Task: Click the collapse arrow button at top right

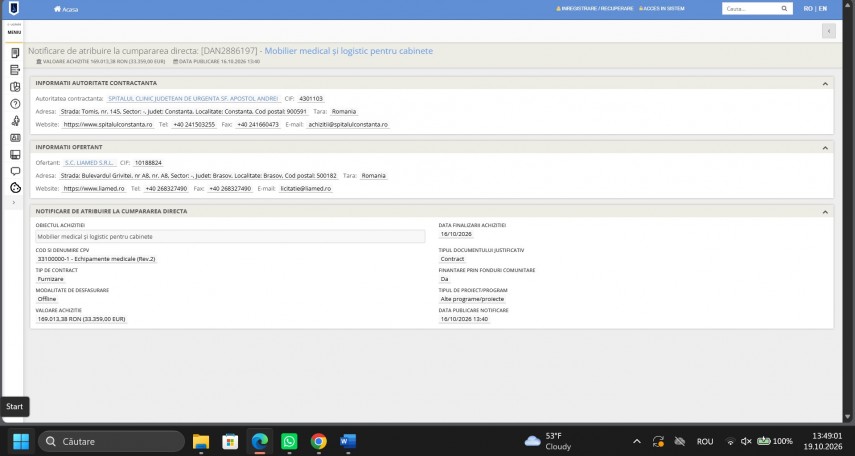Action: pos(828,31)
